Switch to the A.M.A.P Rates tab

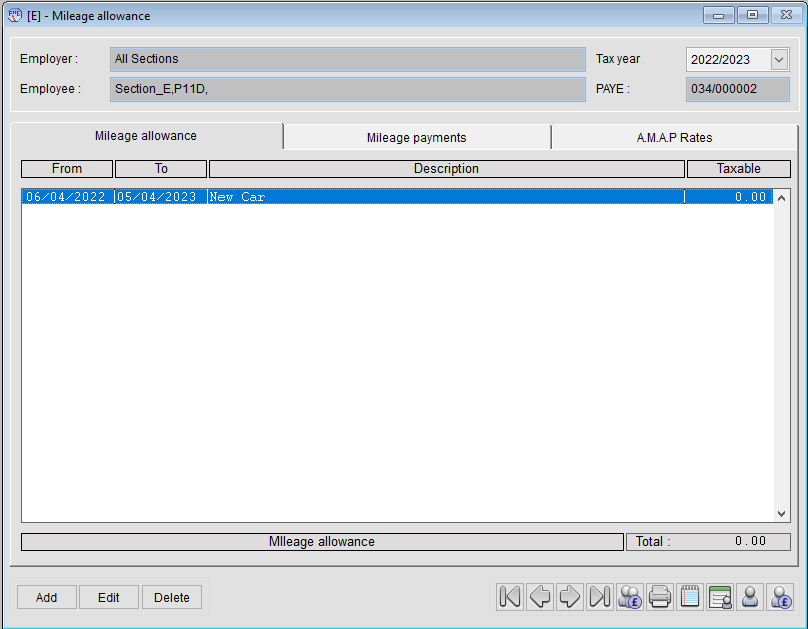click(674, 138)
